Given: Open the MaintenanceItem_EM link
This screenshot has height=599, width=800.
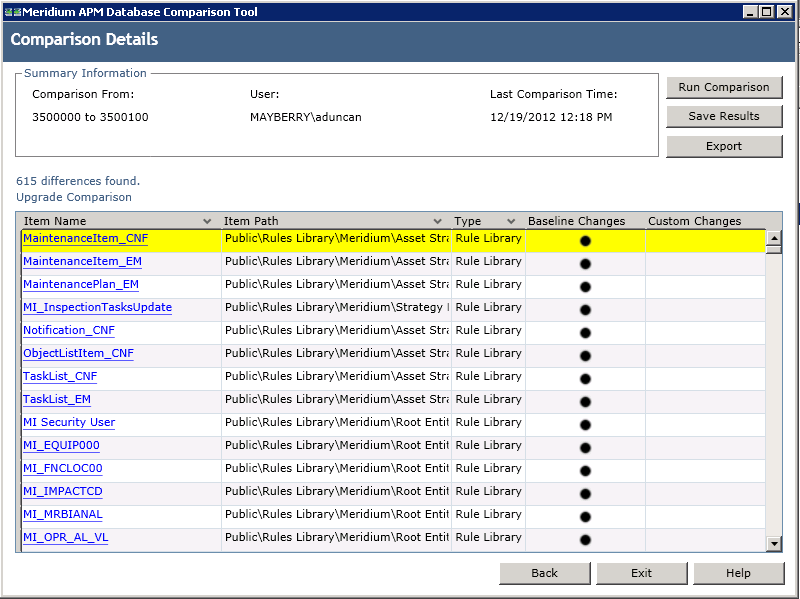Looking at the screenshot, I should [83, 261].
